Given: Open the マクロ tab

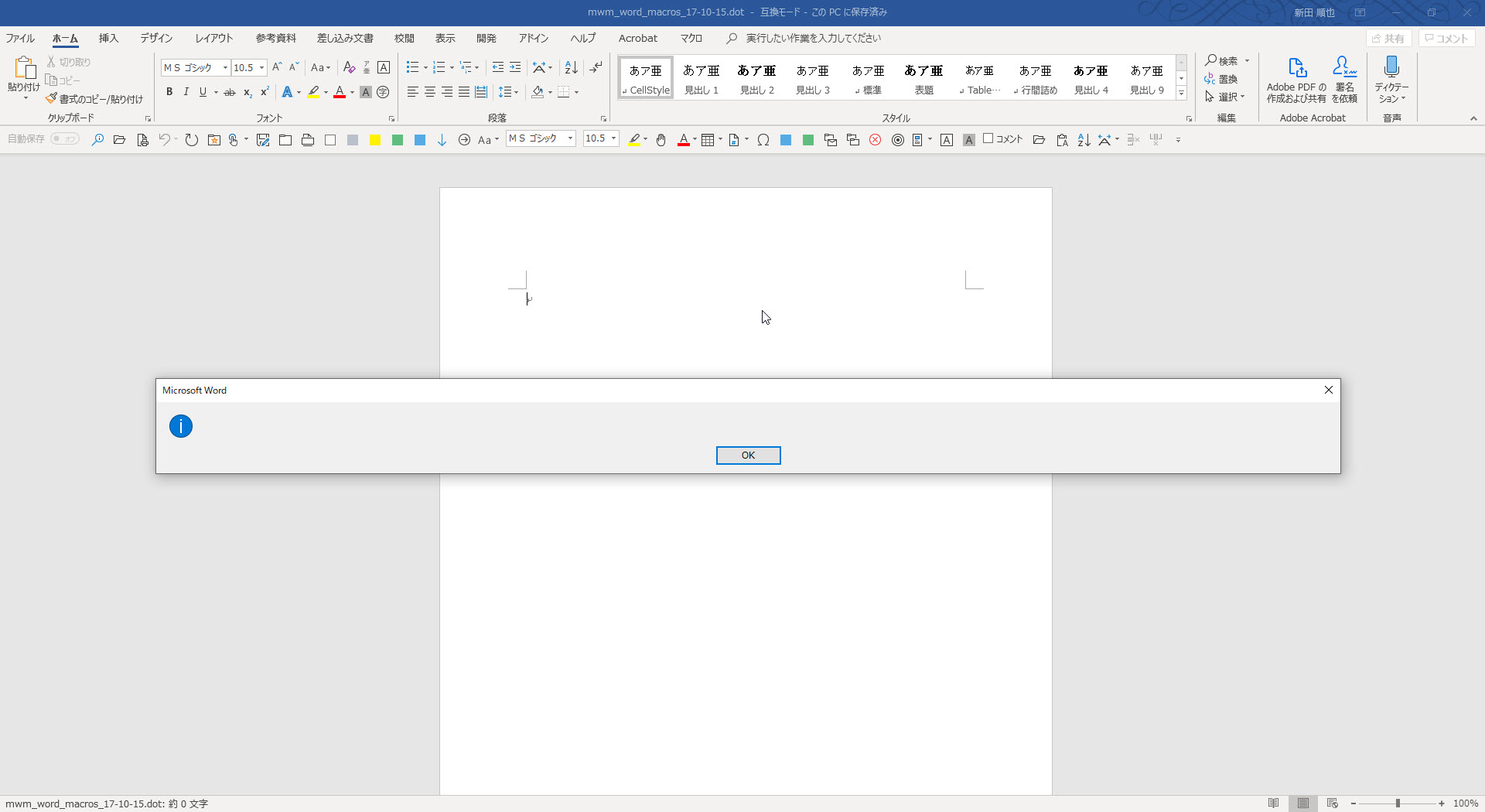Looking at the screenshot, I should [691, 38].
